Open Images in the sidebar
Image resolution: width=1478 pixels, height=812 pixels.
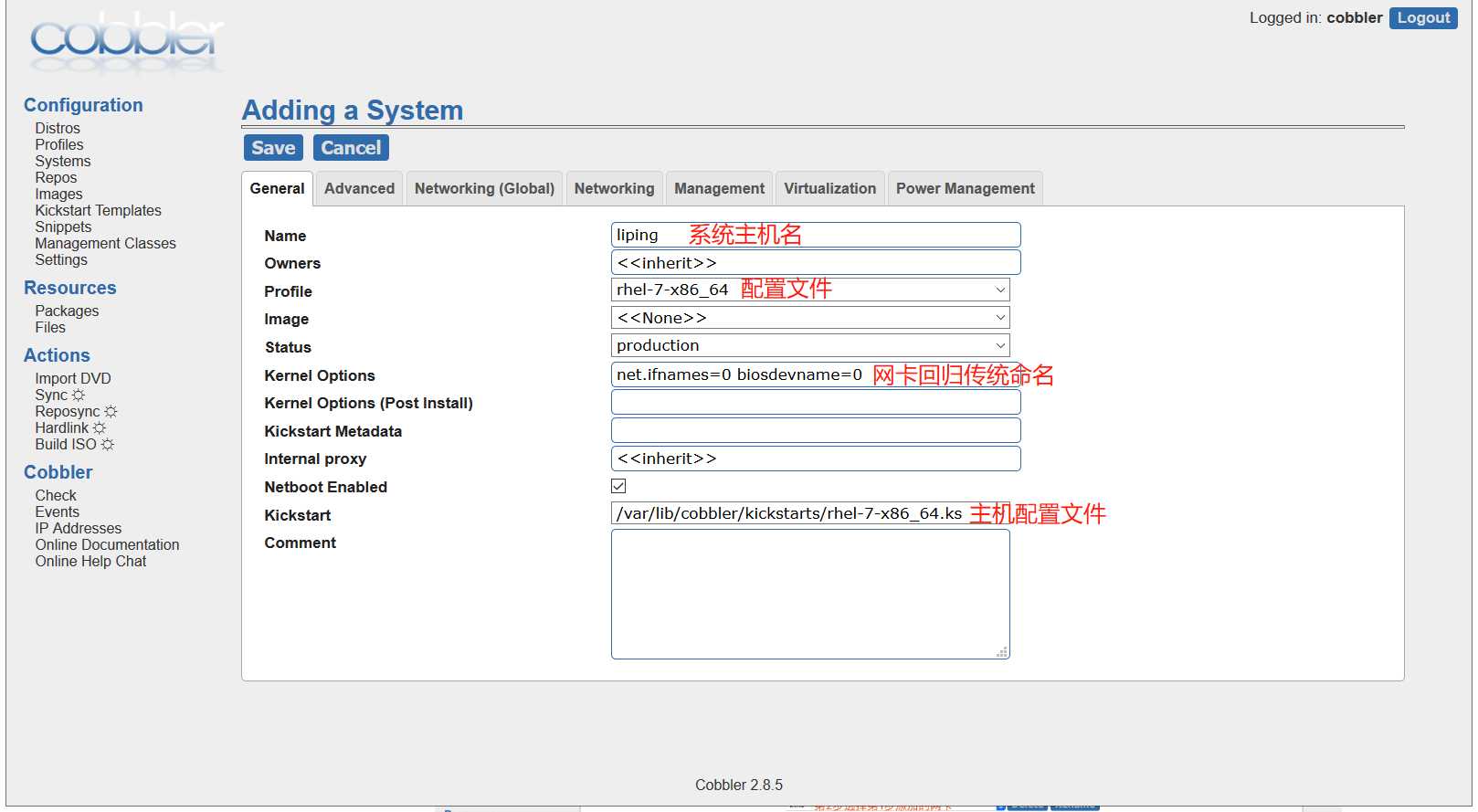click(58, 194)
